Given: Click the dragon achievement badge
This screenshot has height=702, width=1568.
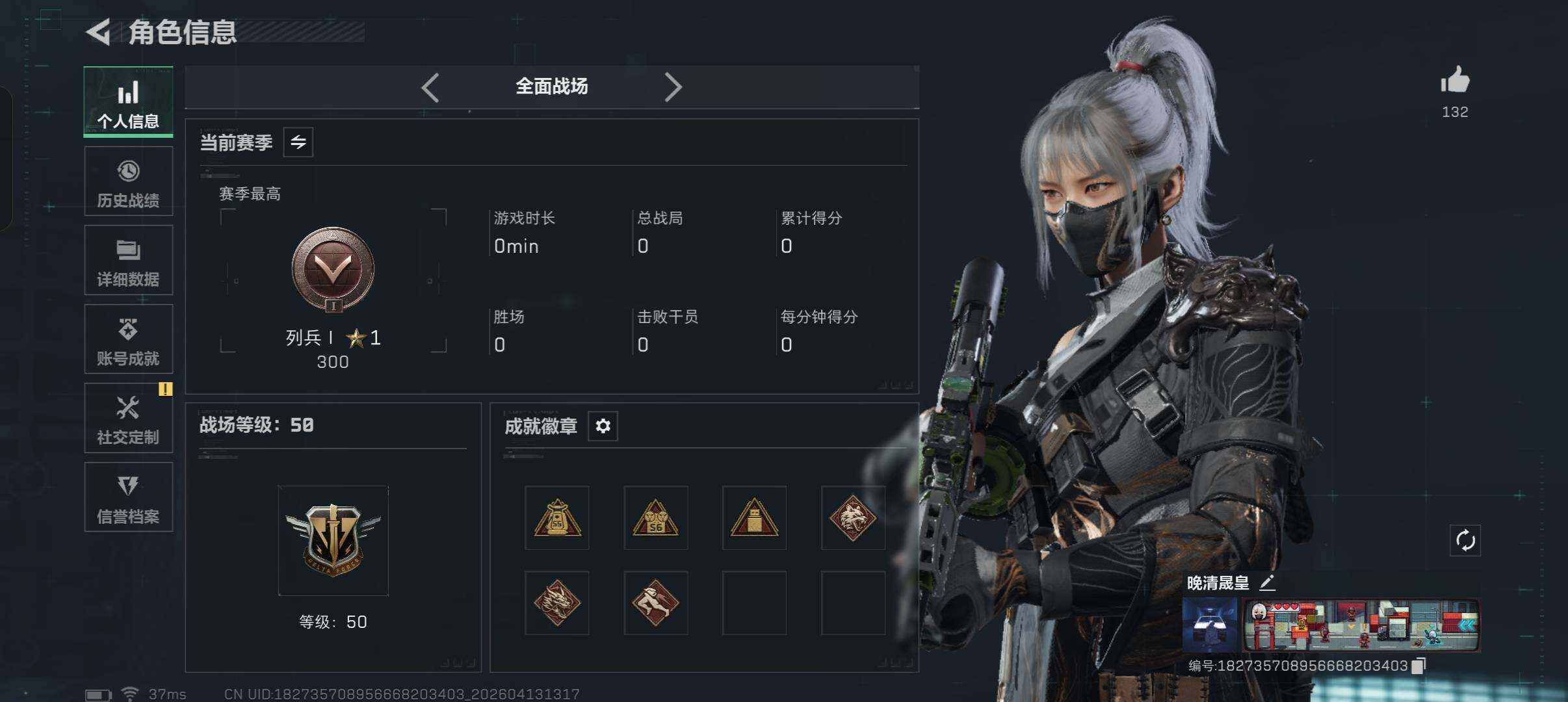Looking at the screenshot, I should [557, 603].
